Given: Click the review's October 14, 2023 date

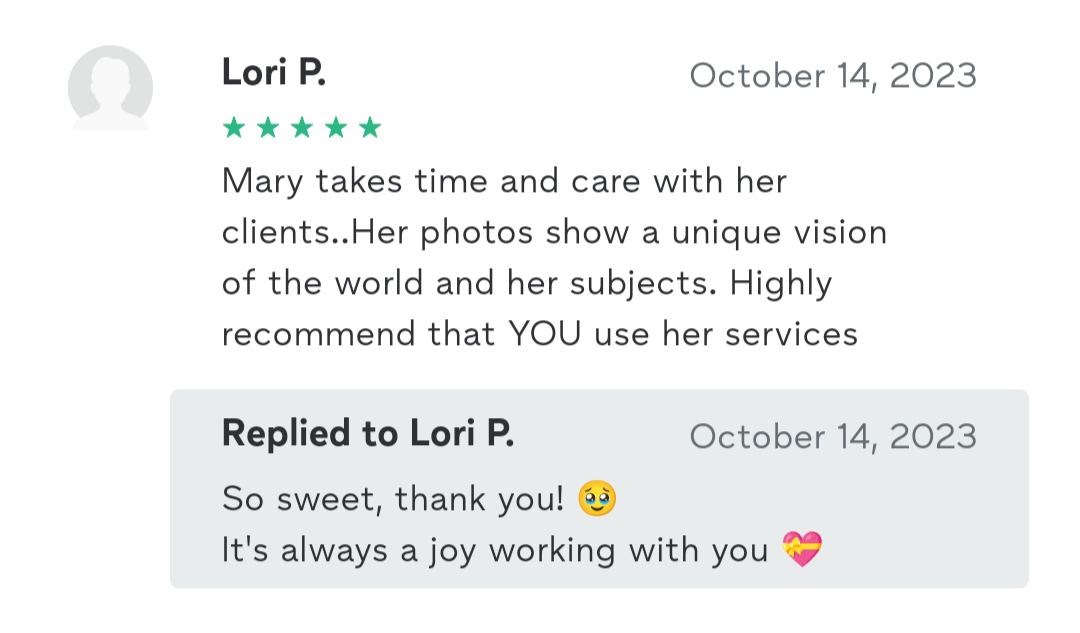Looking at the screenshot, I should pos(833,76).
